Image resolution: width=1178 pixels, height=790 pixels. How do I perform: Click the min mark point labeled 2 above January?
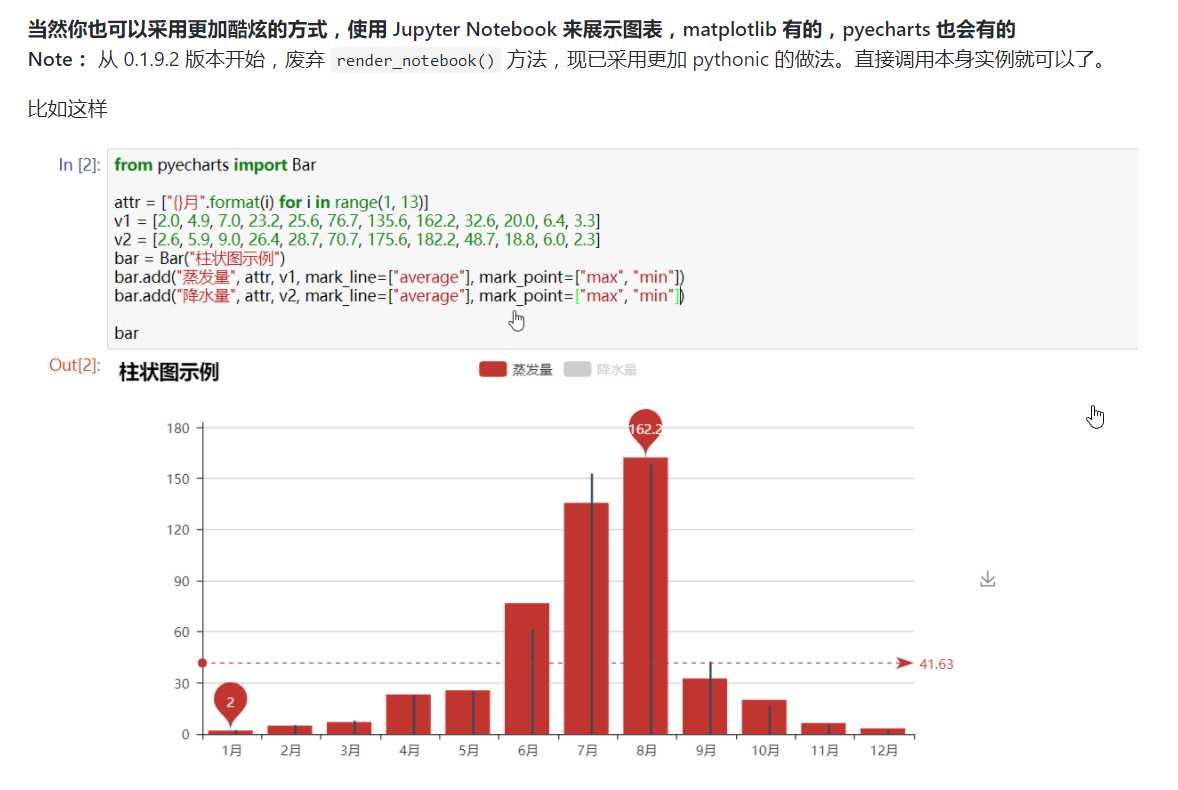click(x=229, y=701)
